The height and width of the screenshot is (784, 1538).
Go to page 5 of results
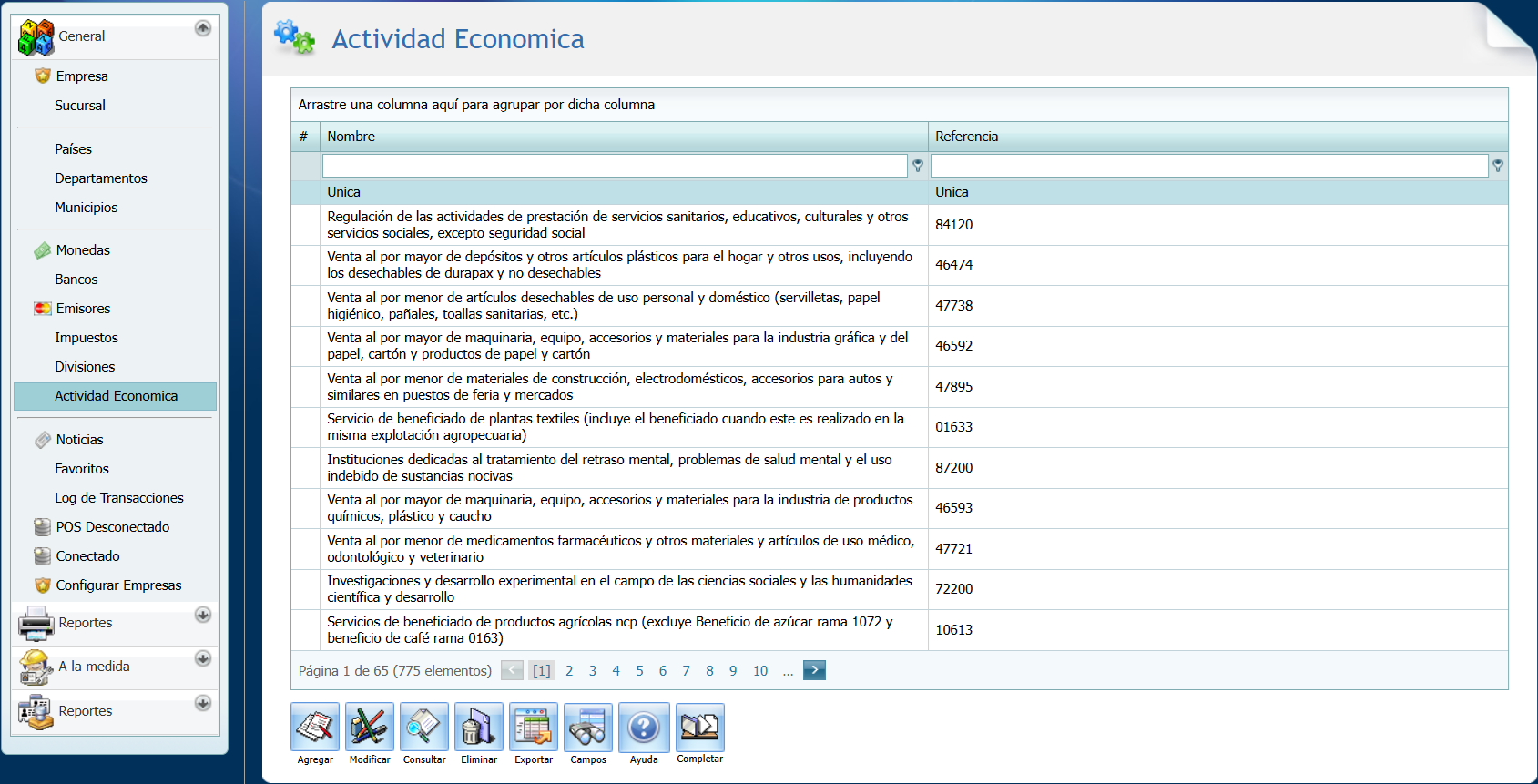coord(639,671)
